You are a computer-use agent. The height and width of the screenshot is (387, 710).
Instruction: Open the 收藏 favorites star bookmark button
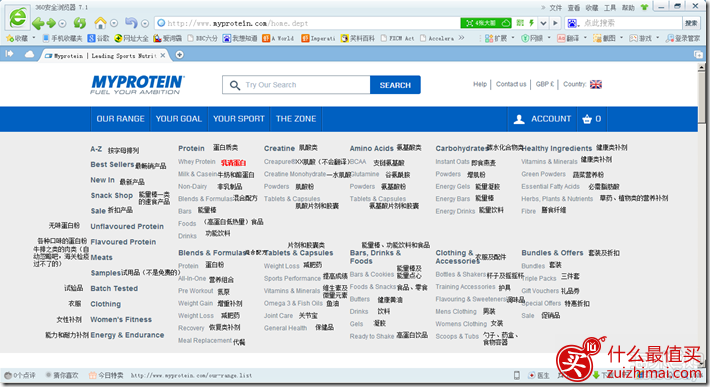(17, 38)
